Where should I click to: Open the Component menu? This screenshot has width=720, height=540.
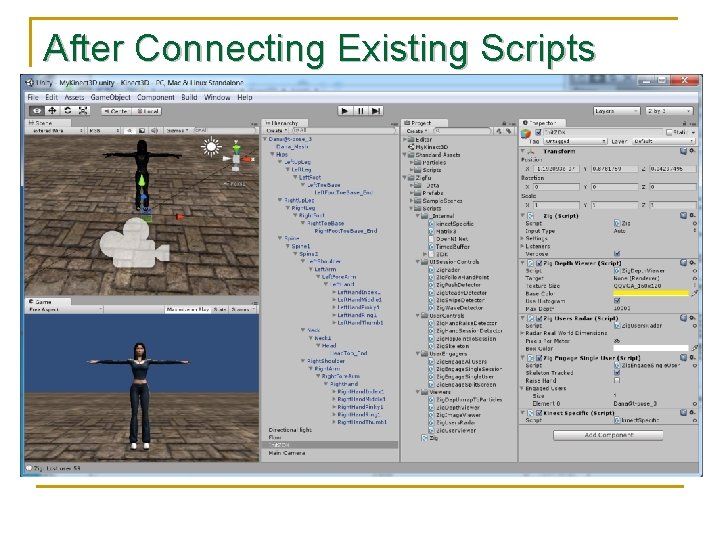coord(156,97)
